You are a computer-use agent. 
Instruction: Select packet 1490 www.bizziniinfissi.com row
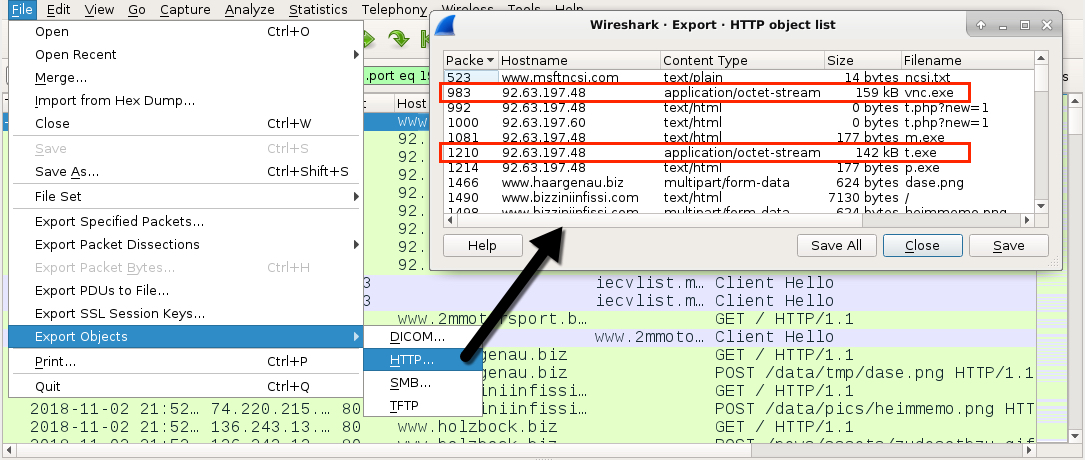point(739,198)
